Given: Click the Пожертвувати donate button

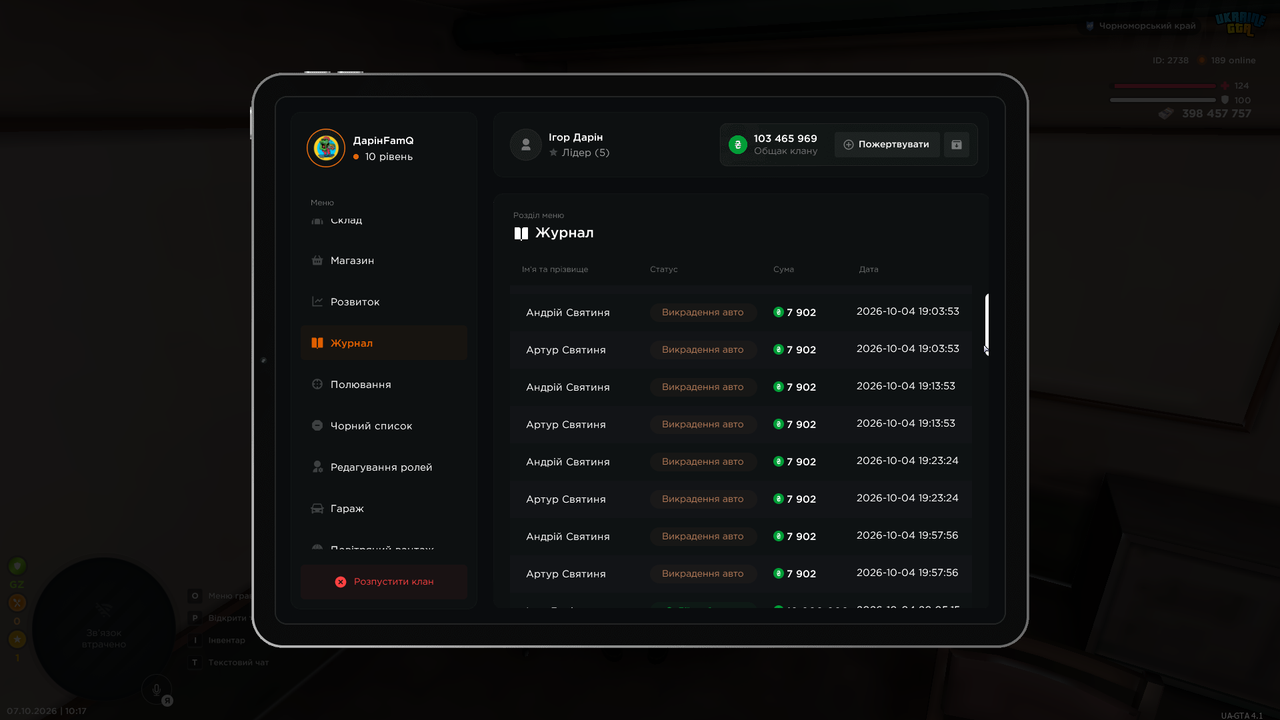Looking at the screenshot, I should (887, 145).
